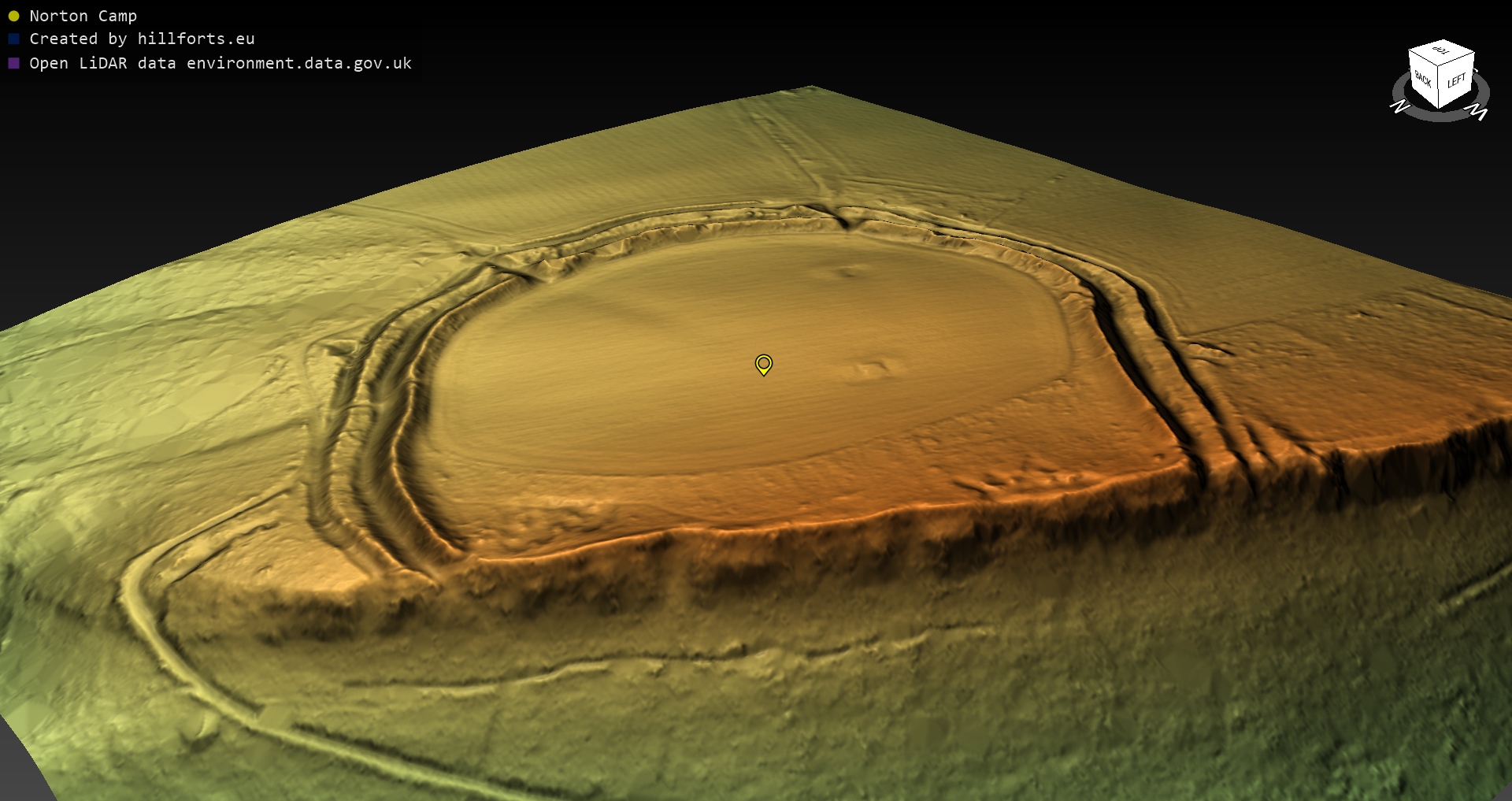1512x801 pixels.
Task: Click the dark blue legend square
Action: pyautogui.click(x=13, y=39)
